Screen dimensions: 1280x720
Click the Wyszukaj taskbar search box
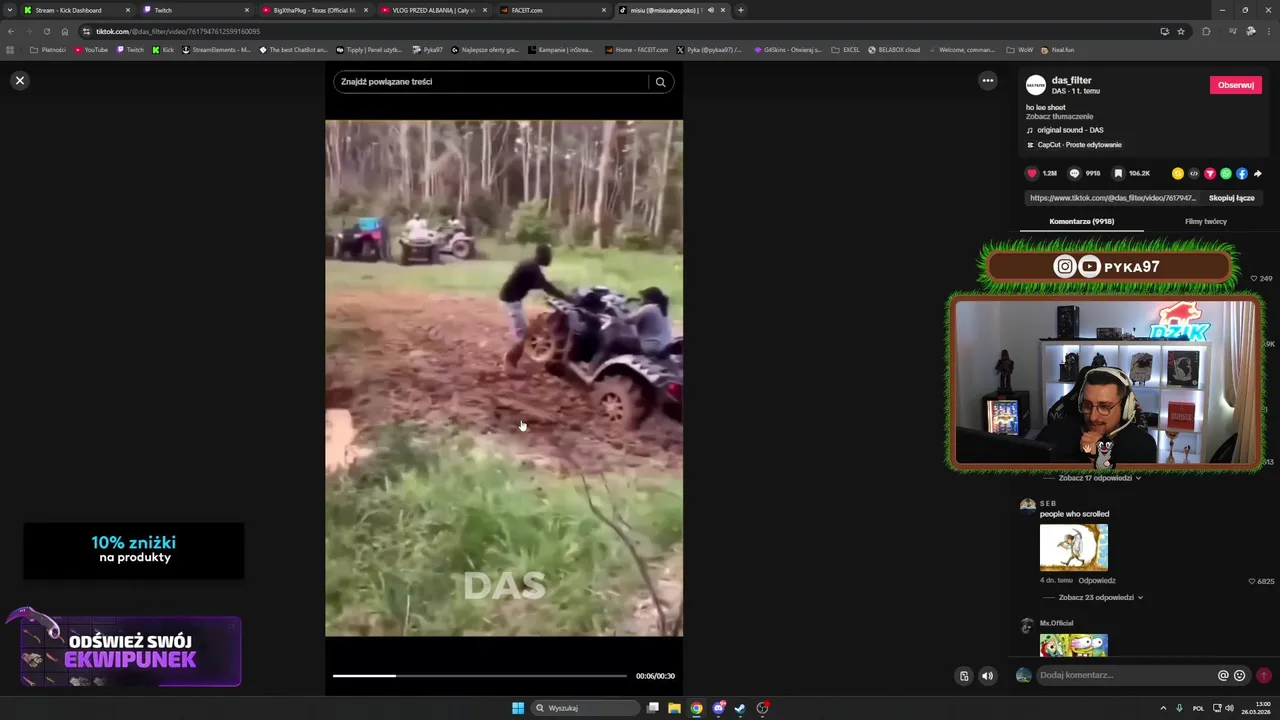coord(586,708)
